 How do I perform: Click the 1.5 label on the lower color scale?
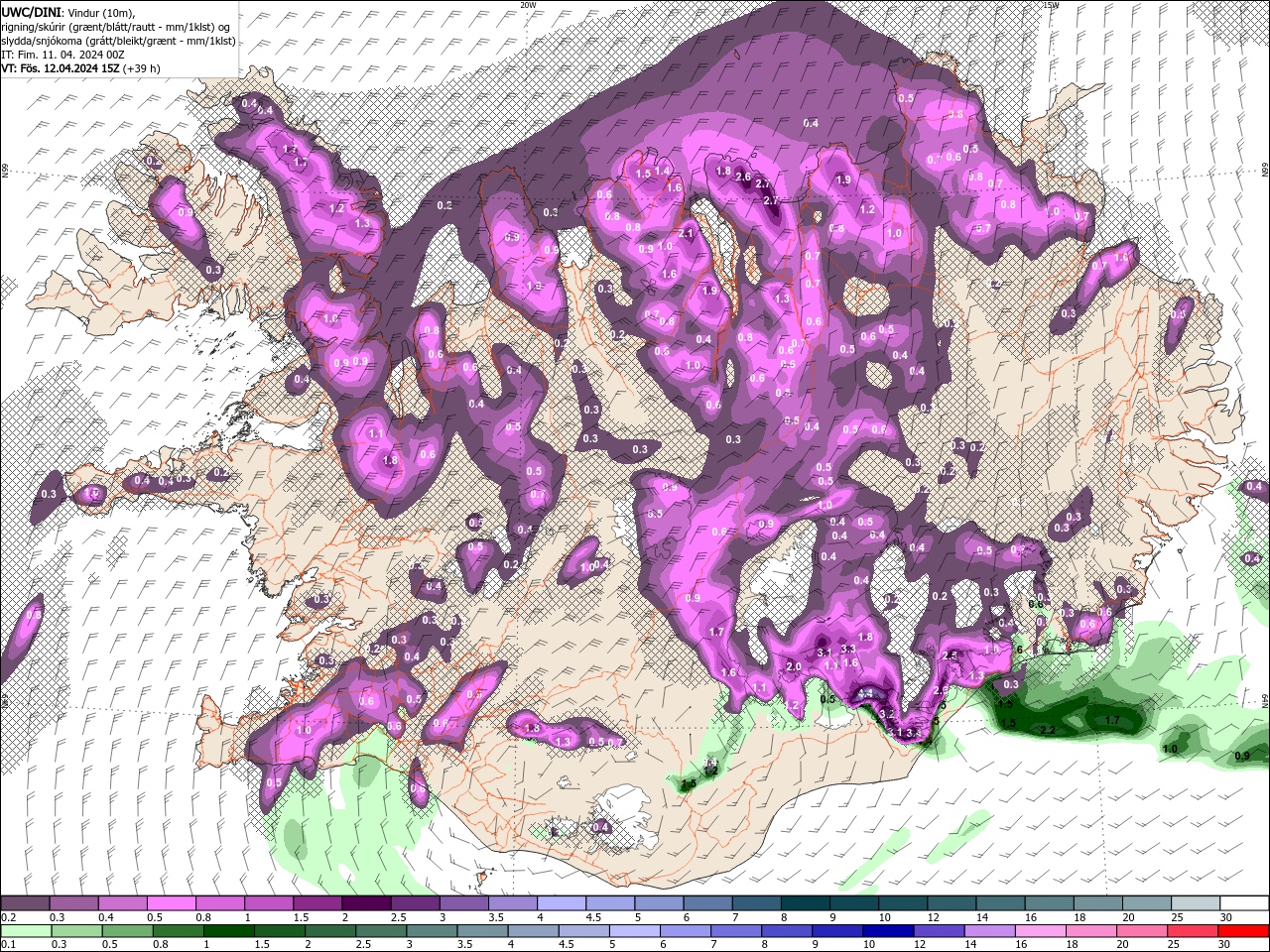pyautogui.click(x=263, y=943)
